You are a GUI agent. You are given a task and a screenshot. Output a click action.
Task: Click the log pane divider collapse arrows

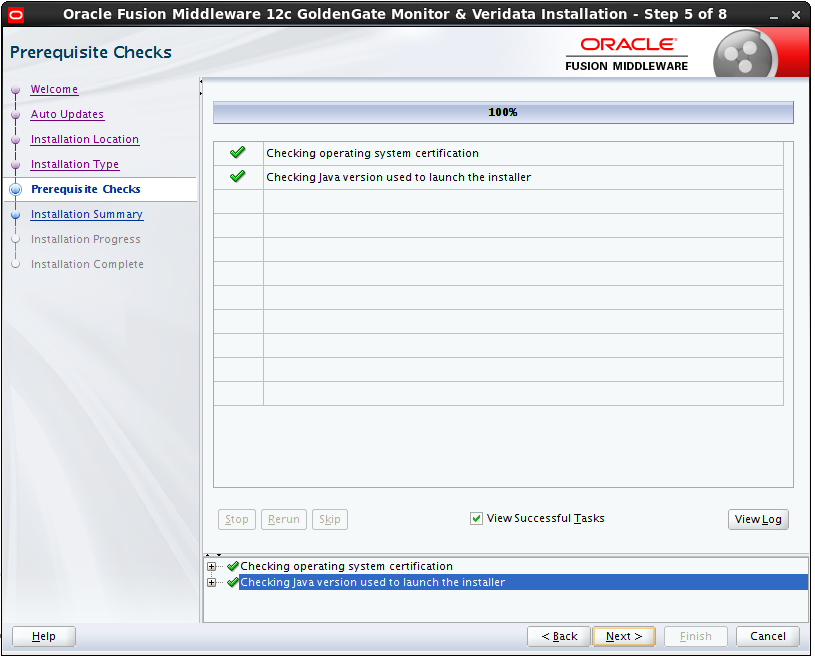tap(213, 556)
